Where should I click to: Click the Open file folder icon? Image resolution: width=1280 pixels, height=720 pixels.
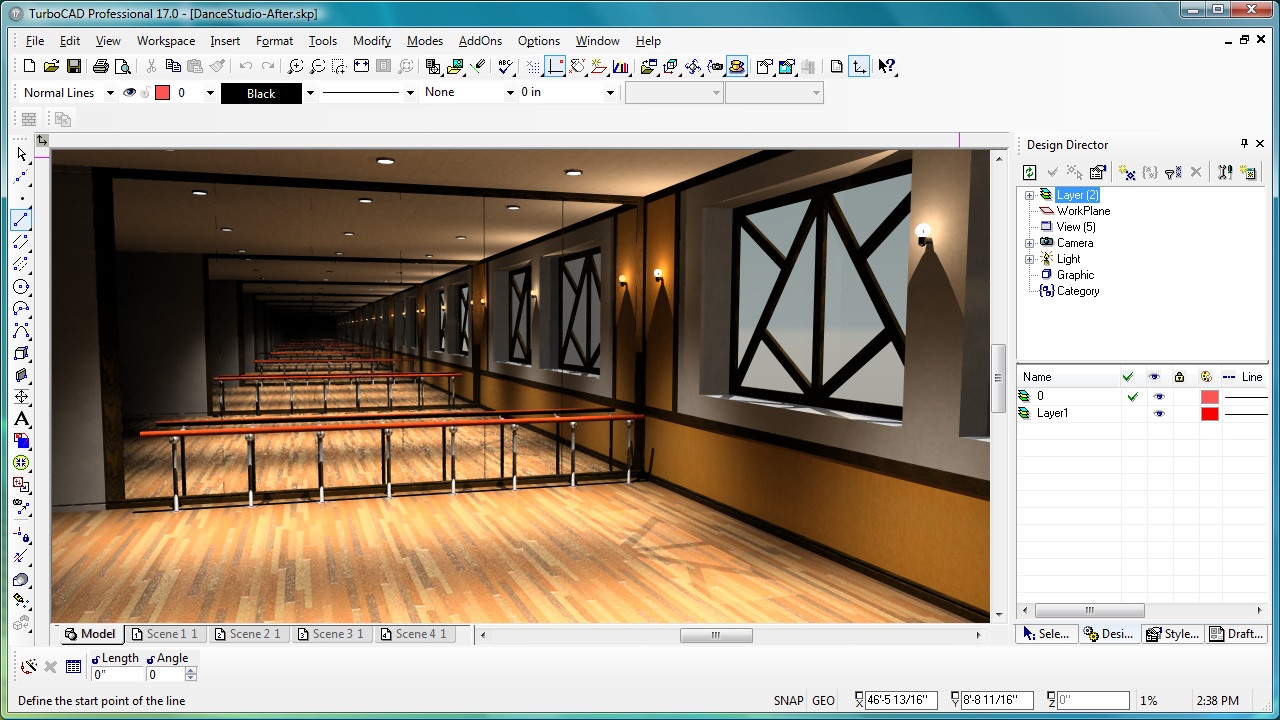51,67
